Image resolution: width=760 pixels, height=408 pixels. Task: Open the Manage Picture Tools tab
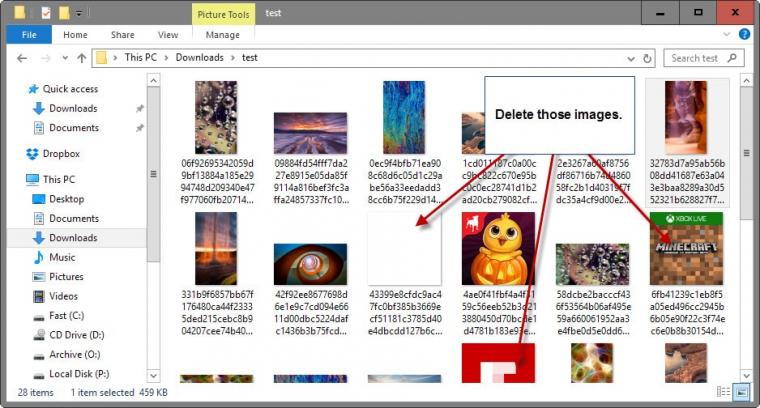point(222,35)
